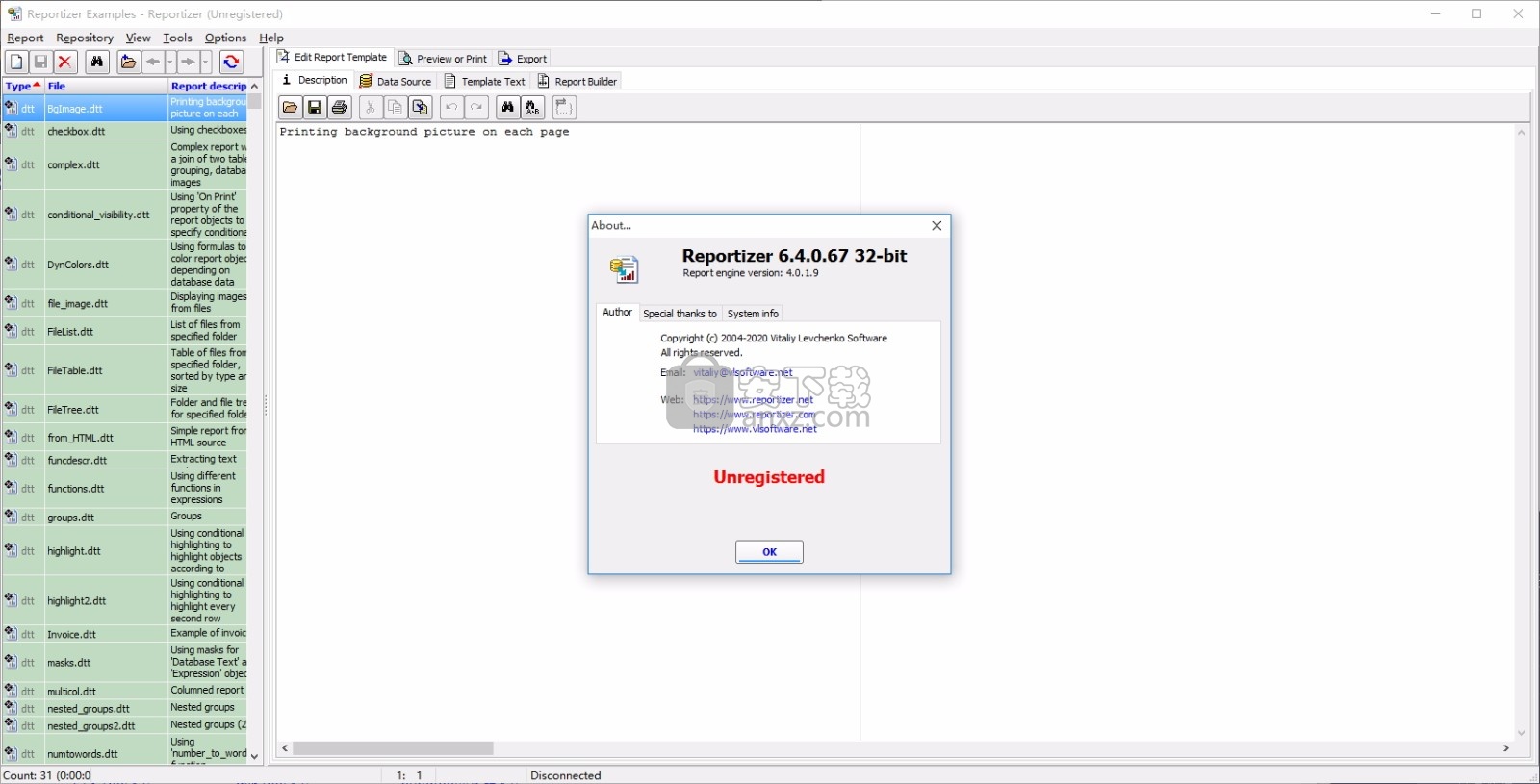The image size is (1540, 784).
Task: Open Find and Replace (A-B binoculars) icon
Action: pos(532,107)
